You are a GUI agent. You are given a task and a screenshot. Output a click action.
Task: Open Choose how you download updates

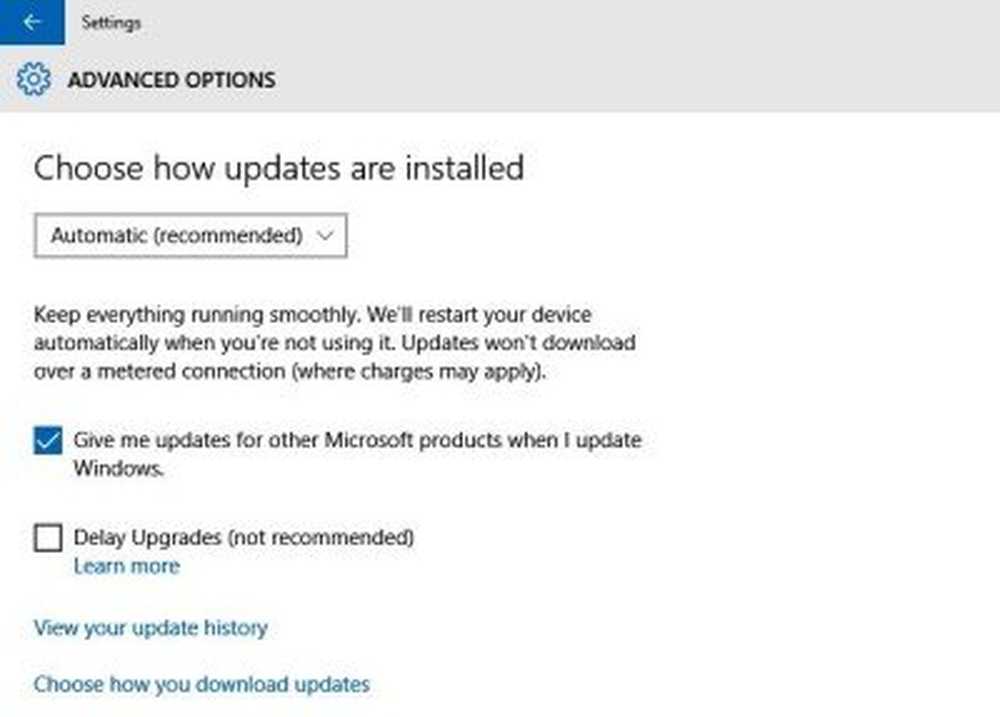(x=201, y=685)
